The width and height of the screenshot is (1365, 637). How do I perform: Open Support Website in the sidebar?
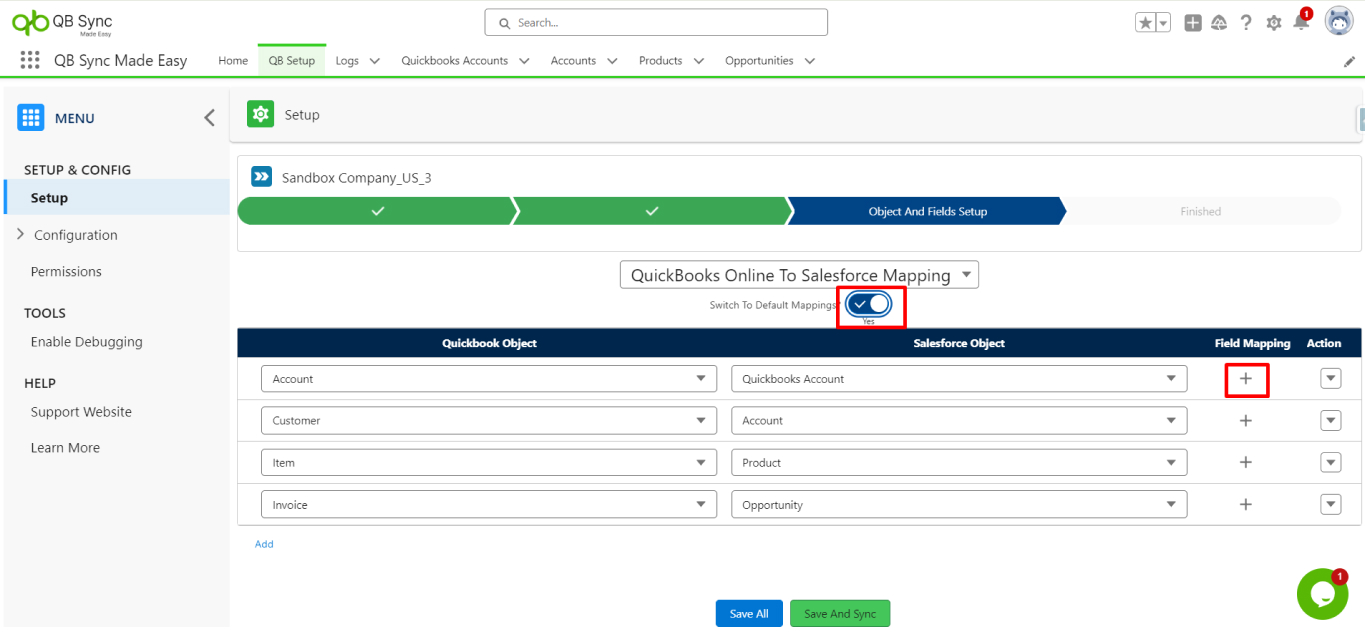(81, 412)
